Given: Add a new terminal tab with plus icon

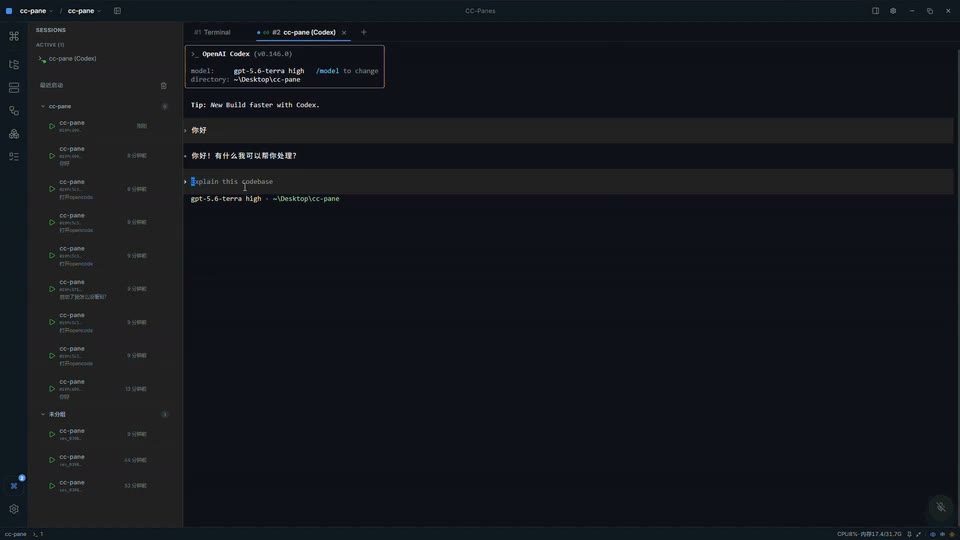Looking at the screenshot, I should pos(364,32).
